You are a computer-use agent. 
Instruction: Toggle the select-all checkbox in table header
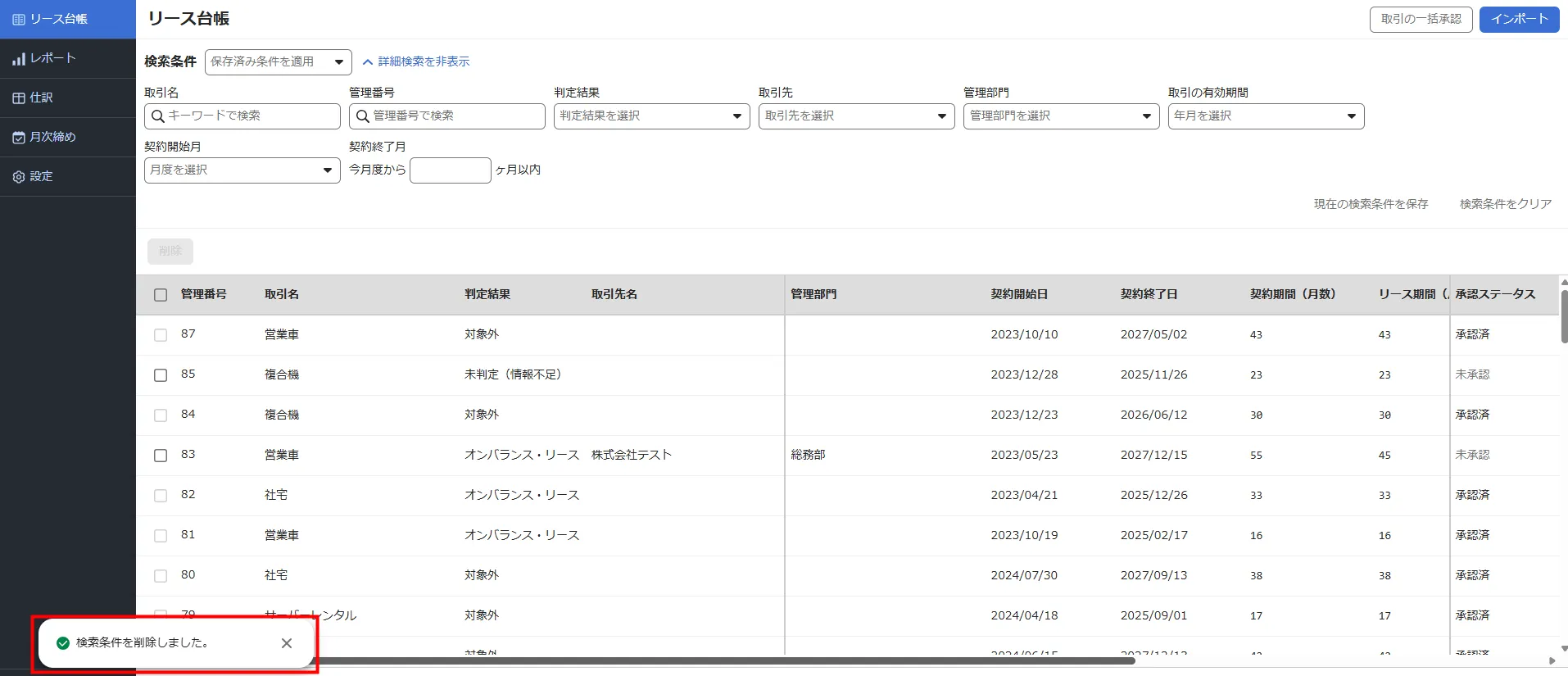tap(161, 295)
